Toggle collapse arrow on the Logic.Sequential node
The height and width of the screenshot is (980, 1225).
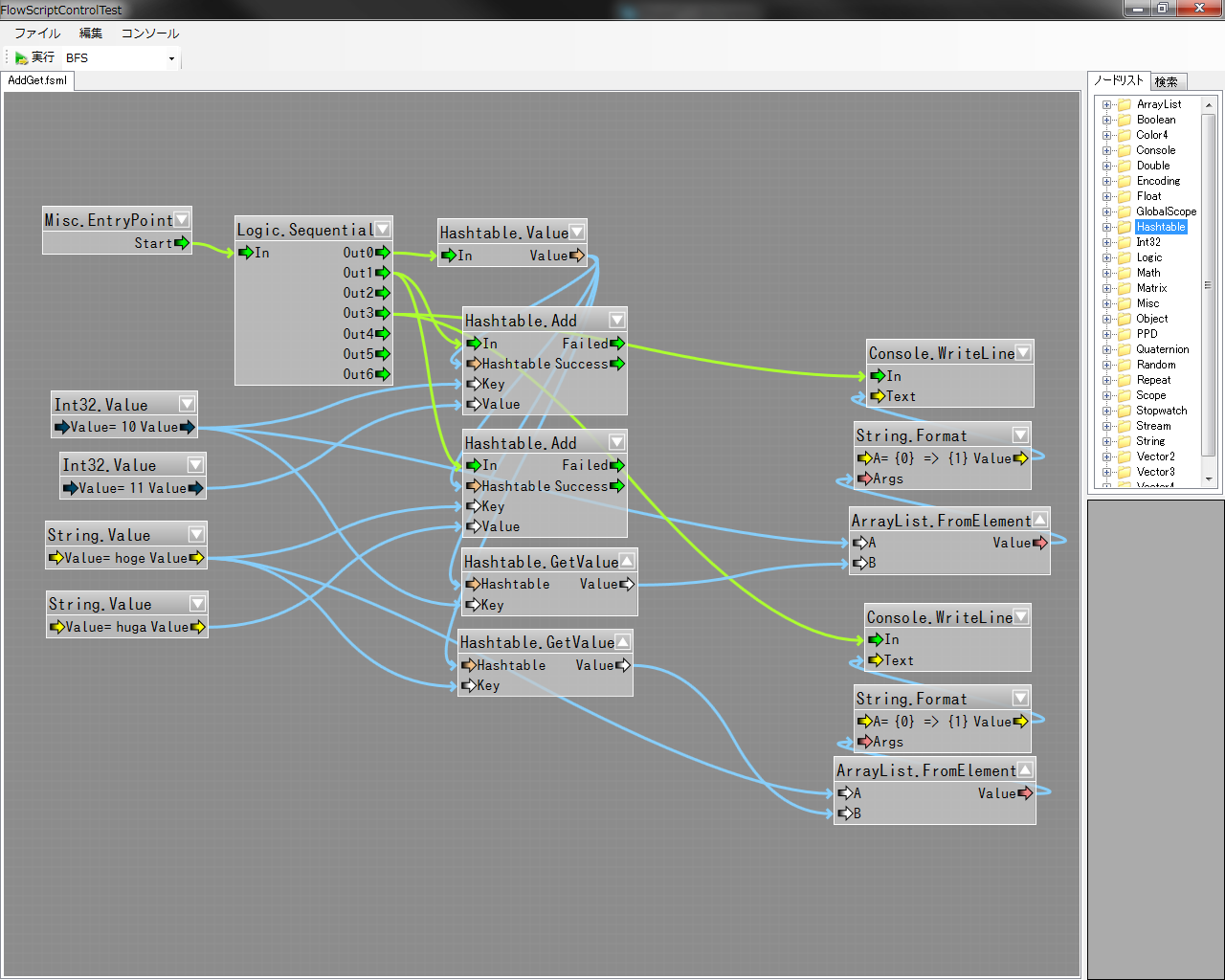coord(383,230)
